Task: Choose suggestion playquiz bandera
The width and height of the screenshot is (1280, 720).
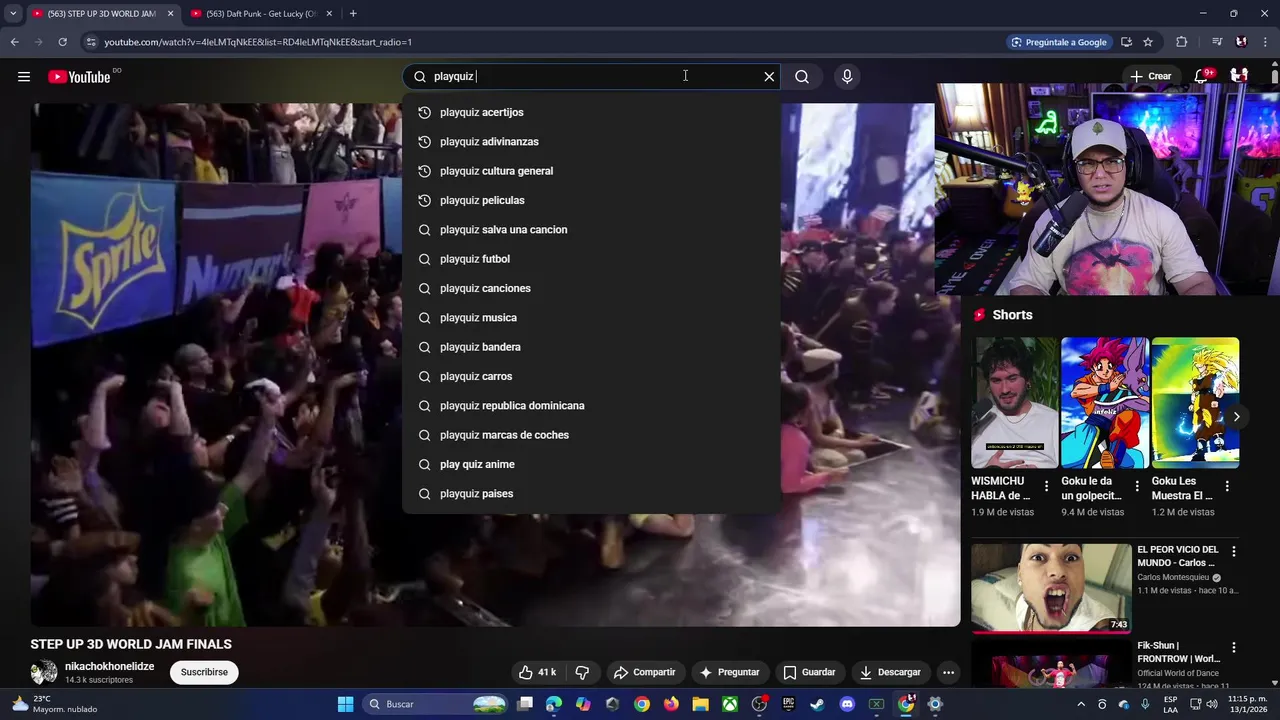Action: pyautogui.click(x=591, y=347)
